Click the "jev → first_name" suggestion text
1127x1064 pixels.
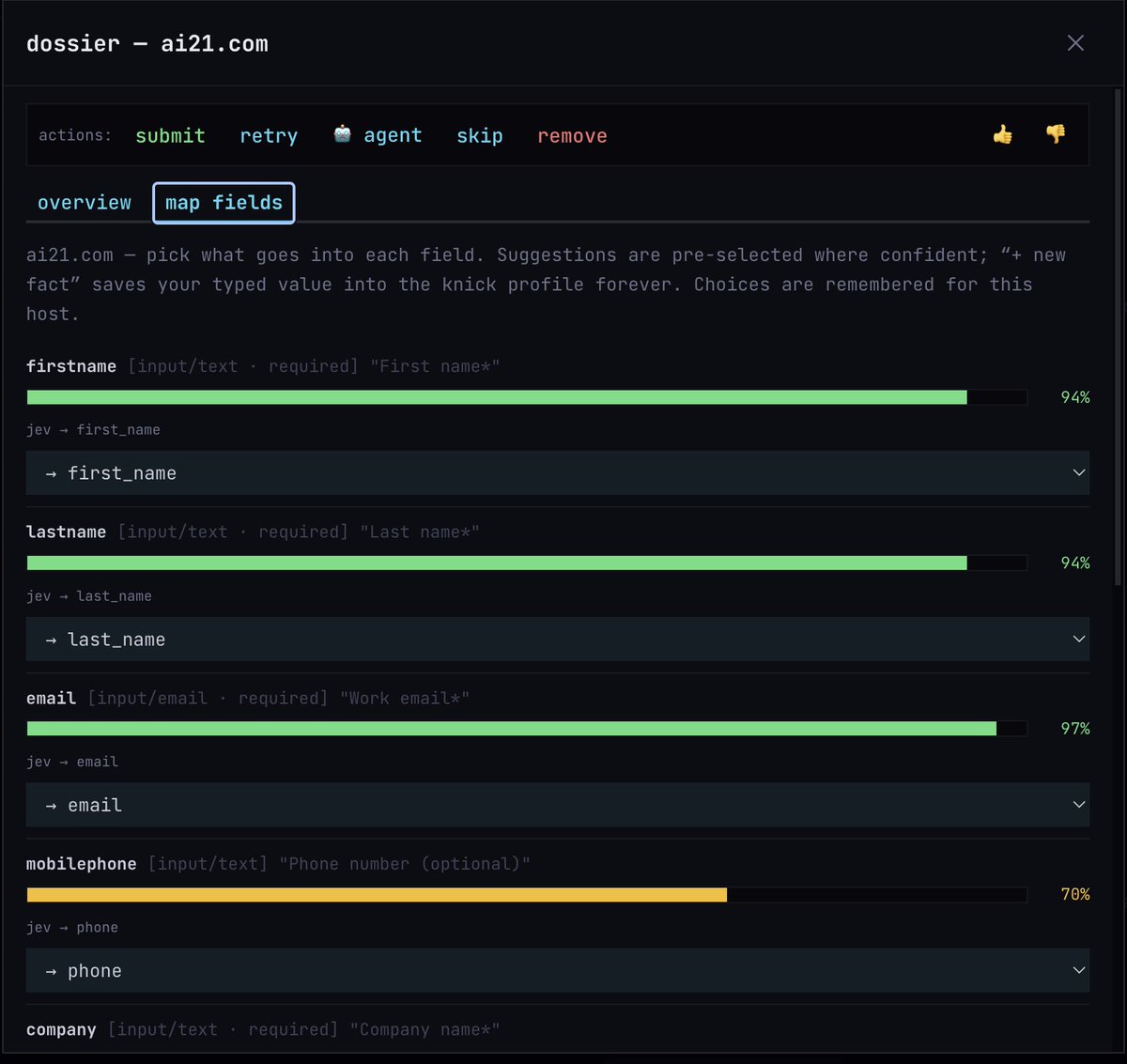(93, 430)
